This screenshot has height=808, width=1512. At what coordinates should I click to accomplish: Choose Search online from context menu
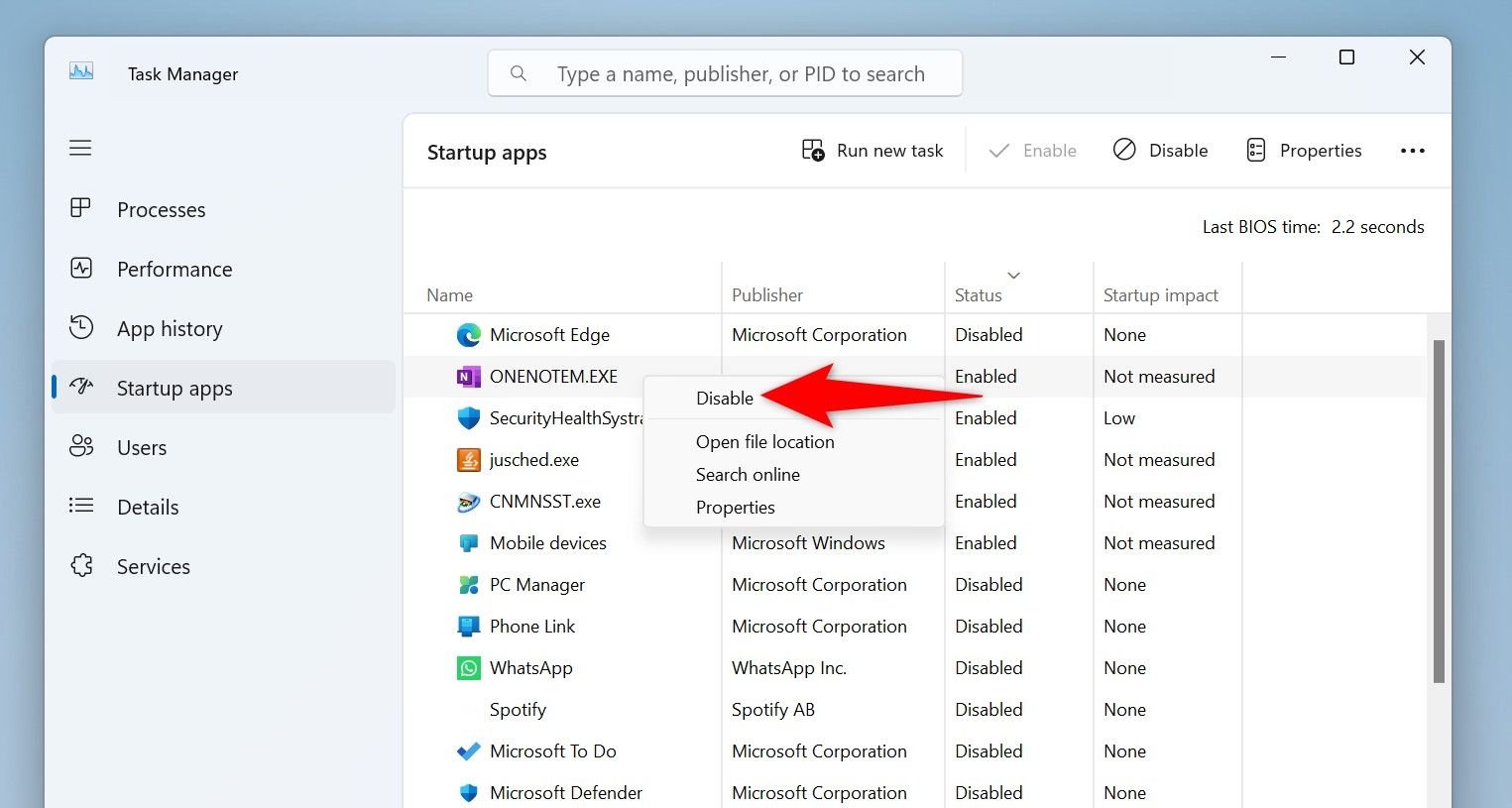coord(748,475)
